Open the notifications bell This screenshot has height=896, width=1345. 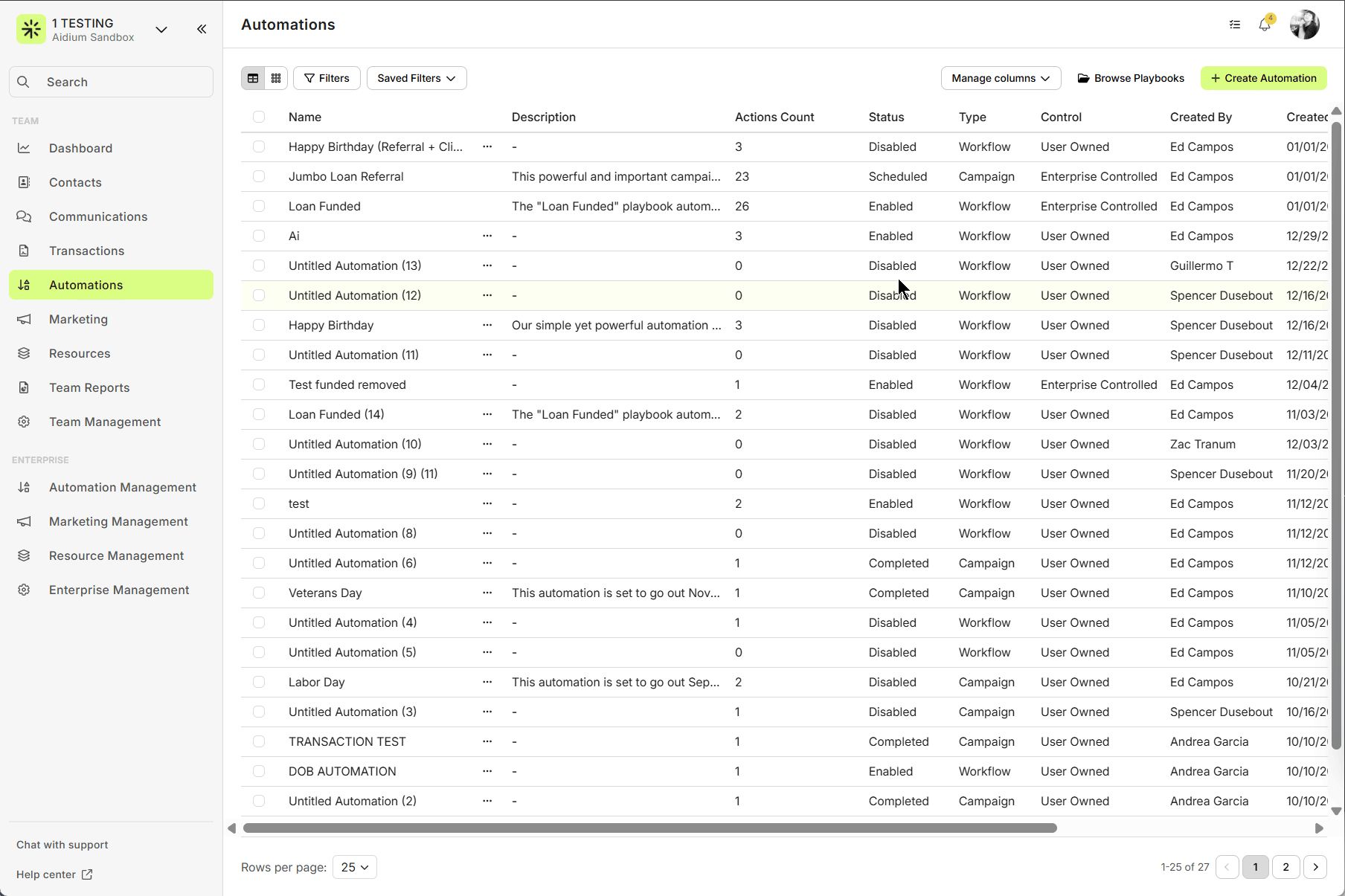pos(1265,25)
